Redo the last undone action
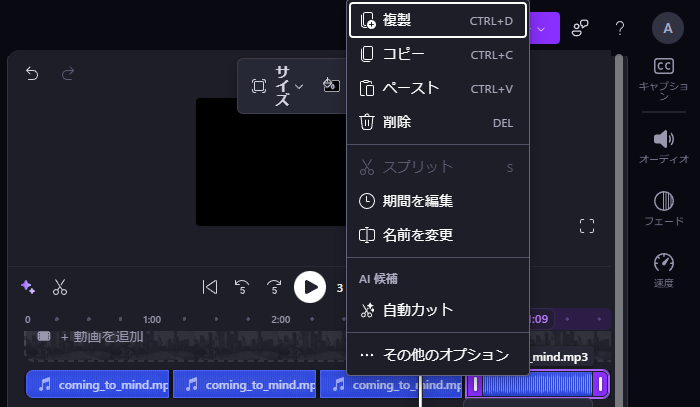 tap(67, 74)
